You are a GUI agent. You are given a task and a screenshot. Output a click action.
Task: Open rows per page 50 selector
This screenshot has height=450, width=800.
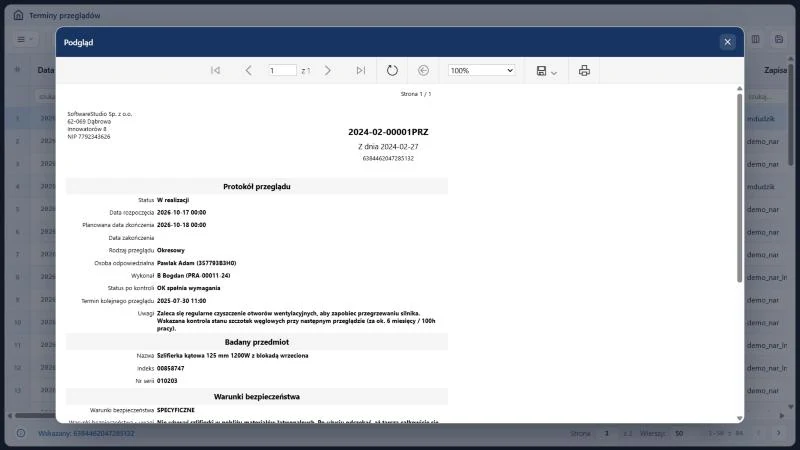(682, 433)
